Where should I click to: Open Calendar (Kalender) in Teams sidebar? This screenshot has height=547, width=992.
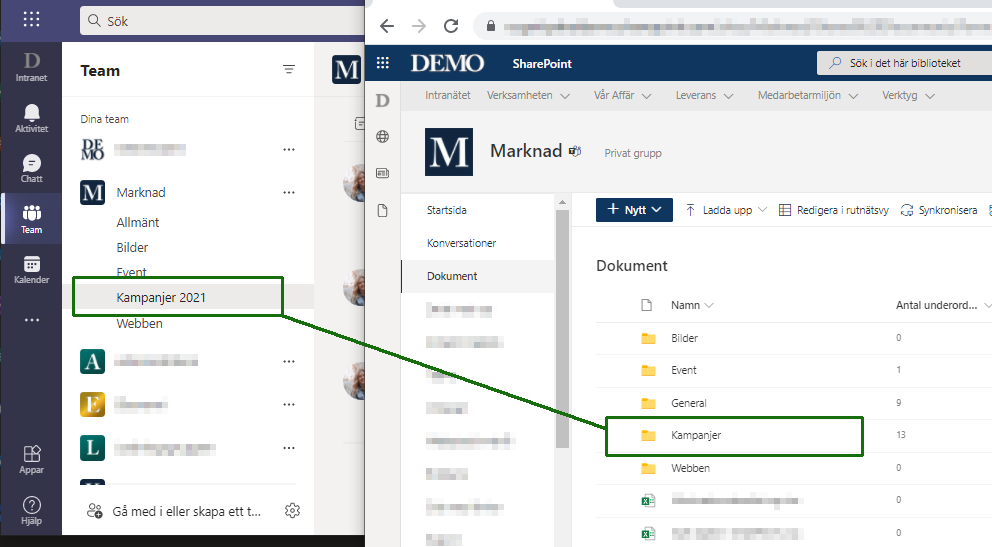pyautogui.click(x=31, y=269)
